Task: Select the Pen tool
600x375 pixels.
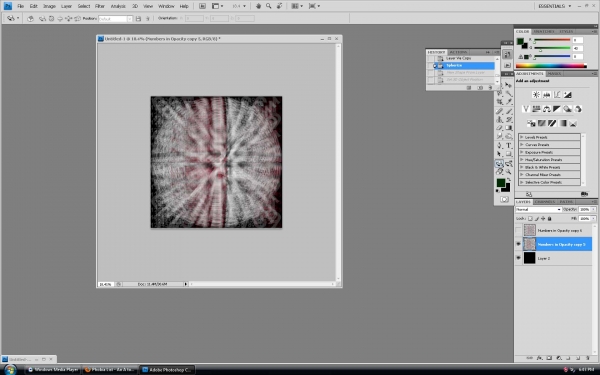Action: pos(500,145)
